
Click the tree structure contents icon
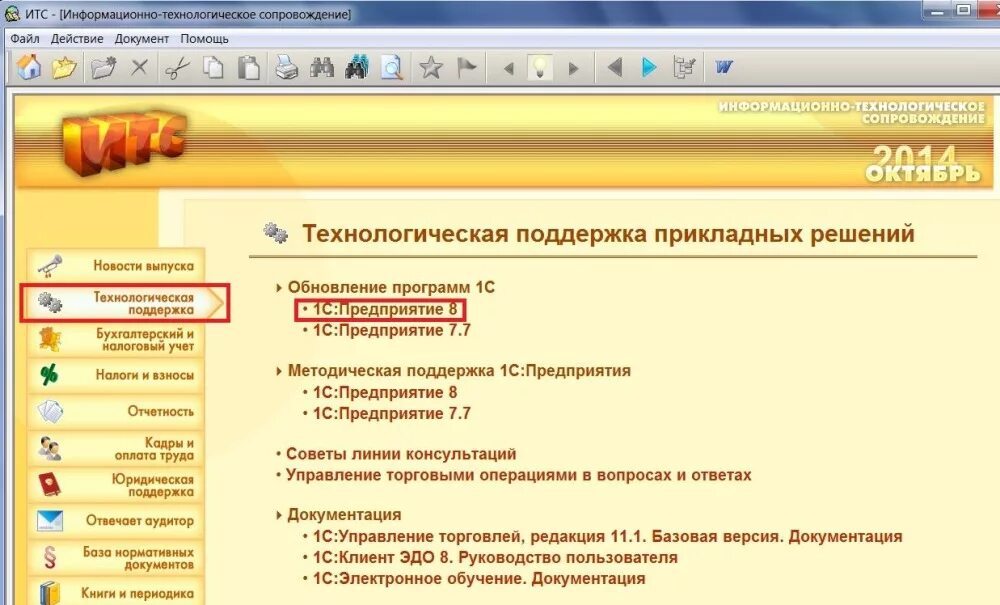tap(684, 67)
